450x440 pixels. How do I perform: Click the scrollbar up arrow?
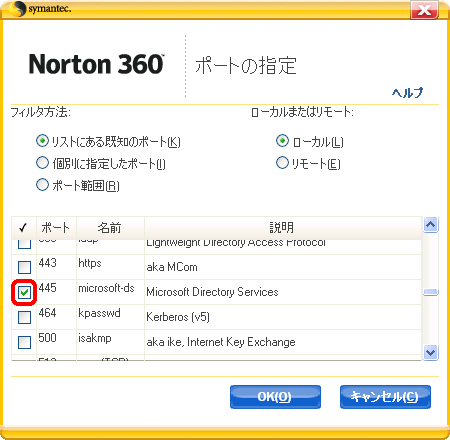(x=430, y=225)
